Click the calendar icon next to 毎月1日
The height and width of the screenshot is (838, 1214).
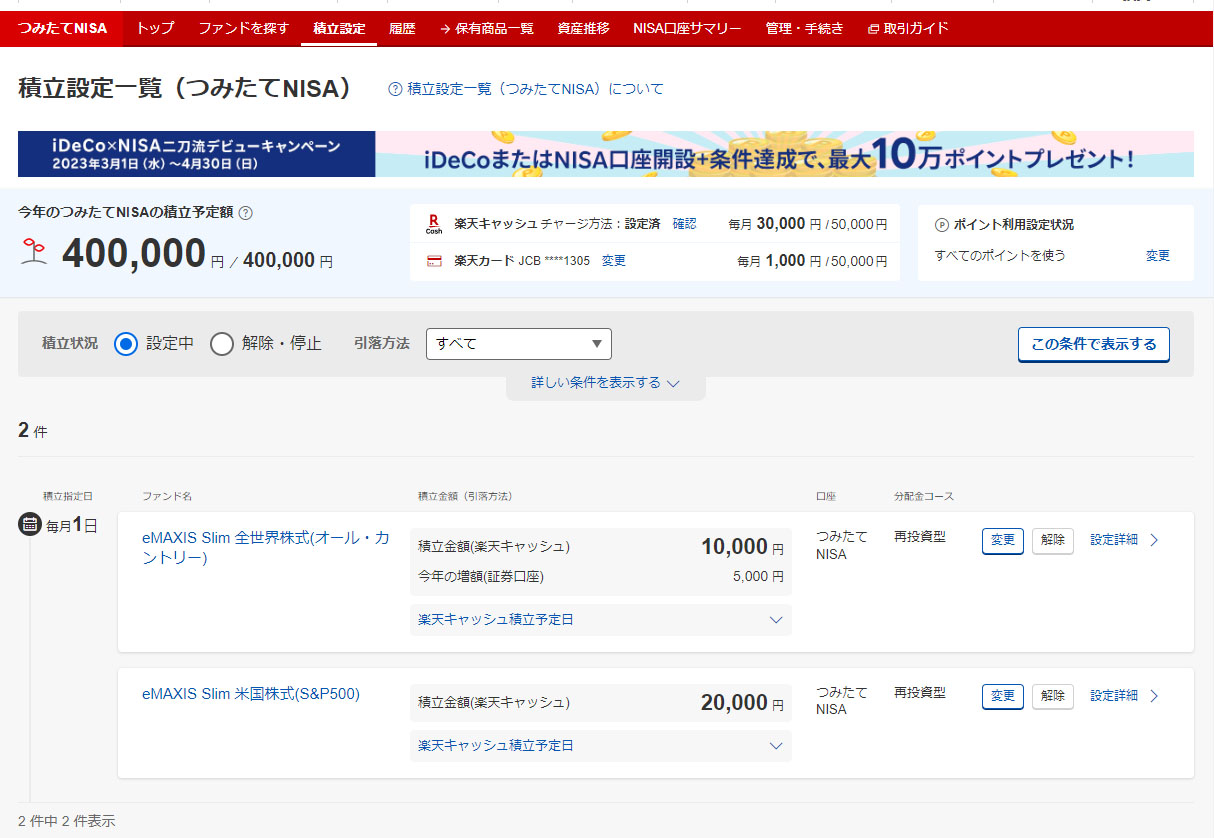(x=30, y=525)
